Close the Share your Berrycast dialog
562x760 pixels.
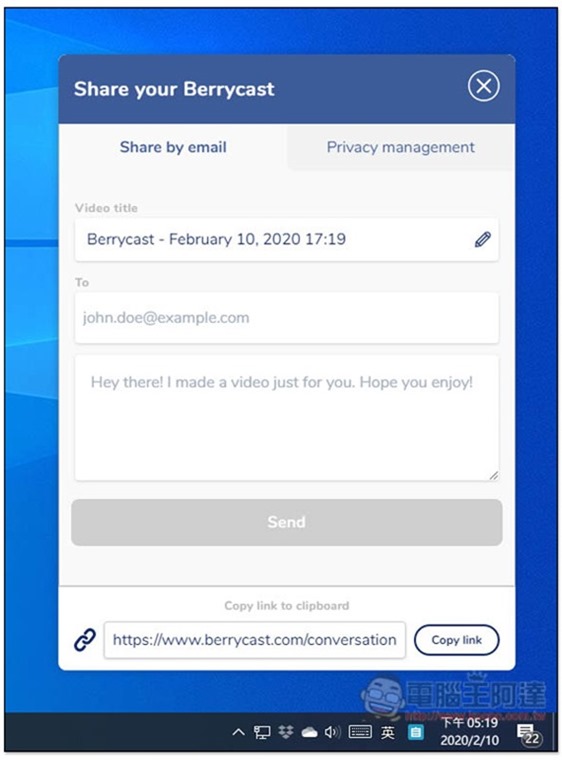point(483,86)
